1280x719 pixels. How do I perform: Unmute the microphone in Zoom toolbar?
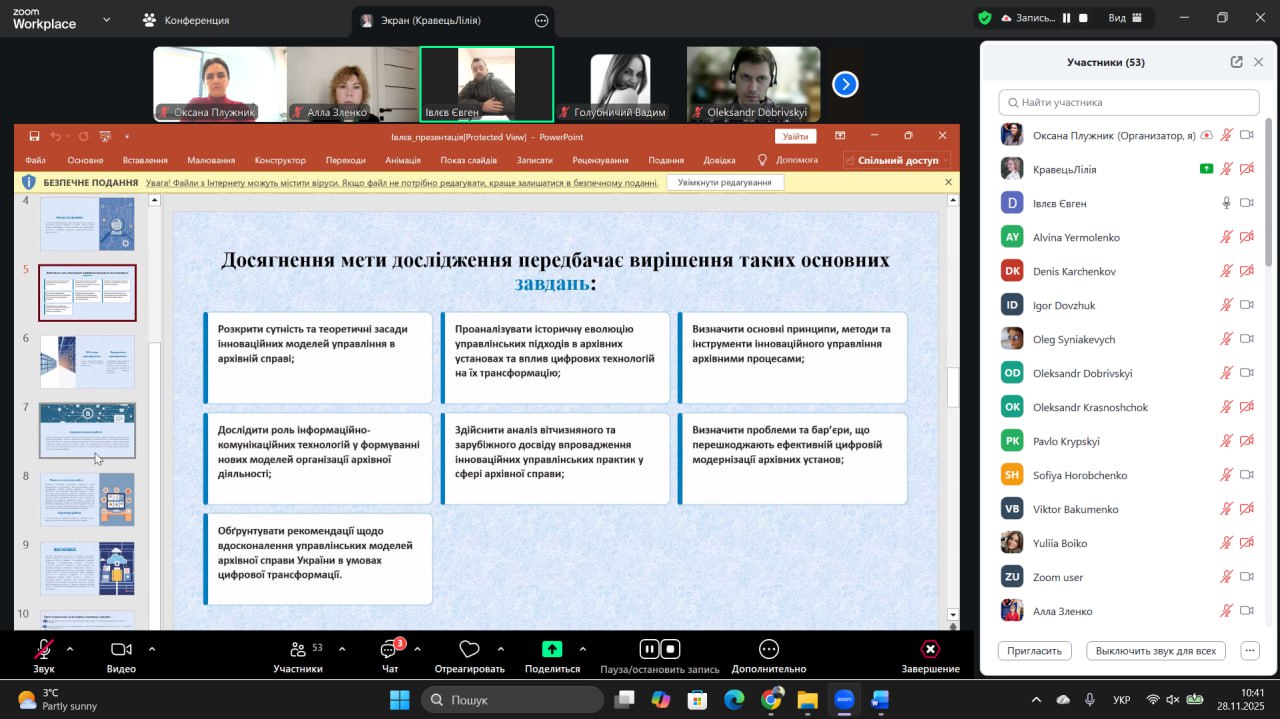(44, 650)
